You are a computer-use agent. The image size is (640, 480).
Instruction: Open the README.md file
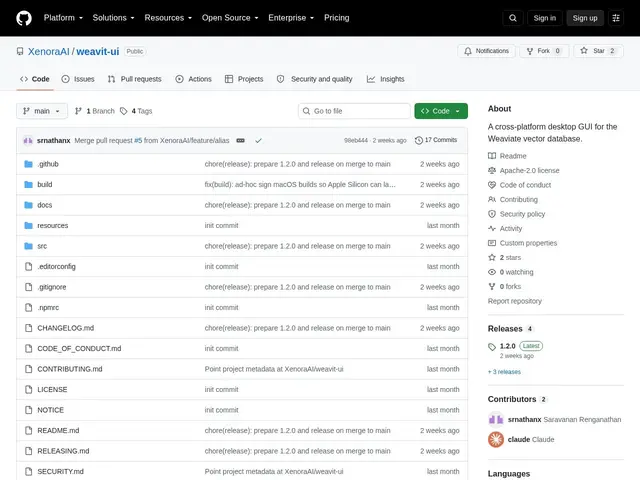[58, 431]
